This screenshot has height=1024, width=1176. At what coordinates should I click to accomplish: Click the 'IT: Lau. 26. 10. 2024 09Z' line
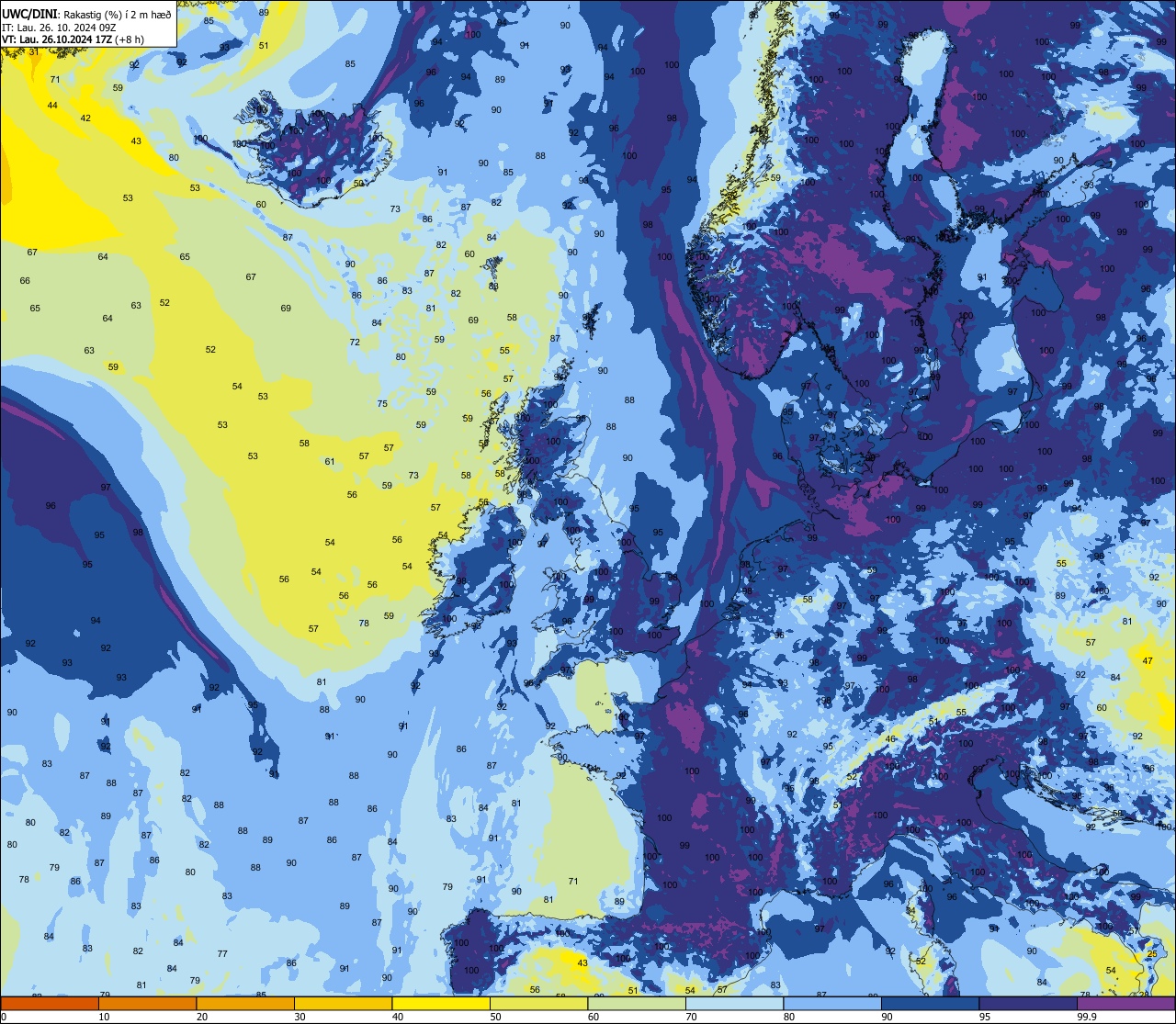pos(58,27)
